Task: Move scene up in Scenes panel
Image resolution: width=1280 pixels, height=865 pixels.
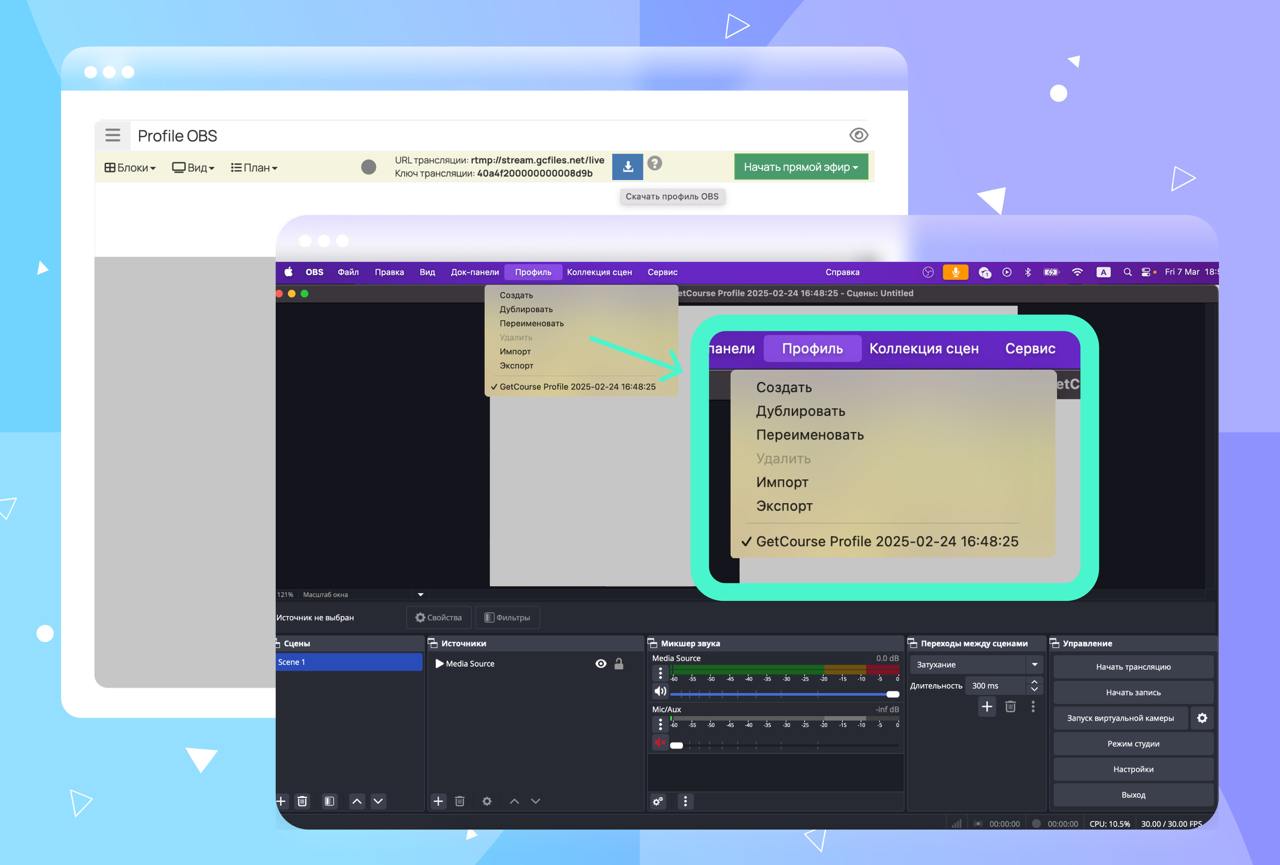Action: tap(357, 801)
